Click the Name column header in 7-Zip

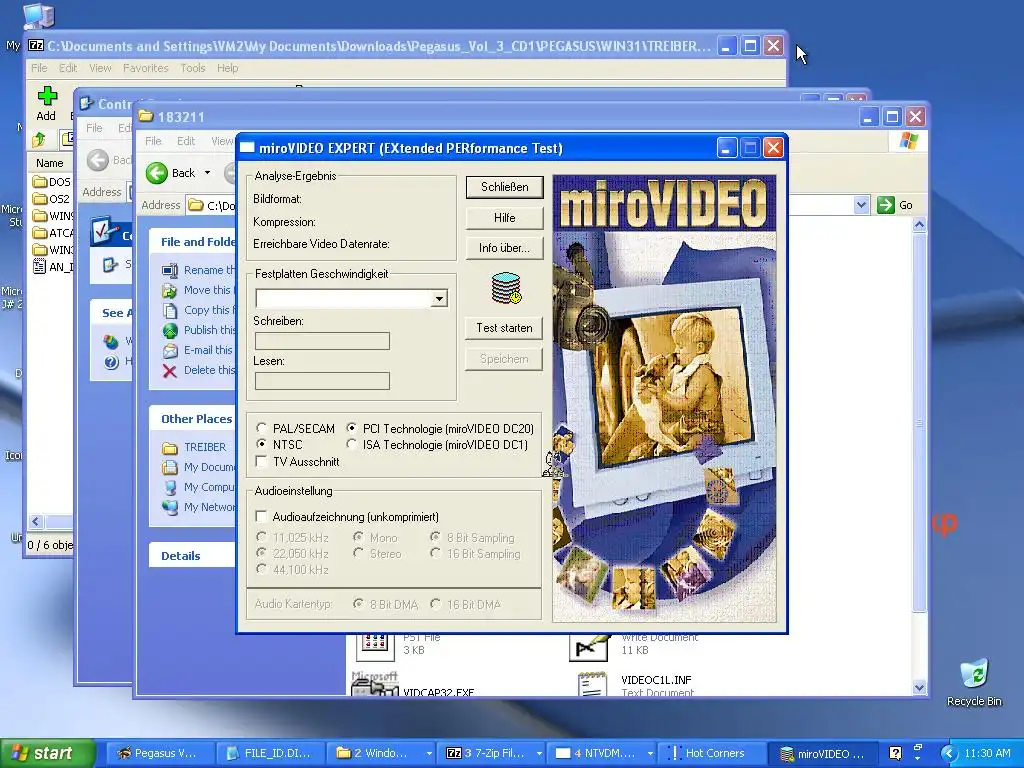(50, 163)
